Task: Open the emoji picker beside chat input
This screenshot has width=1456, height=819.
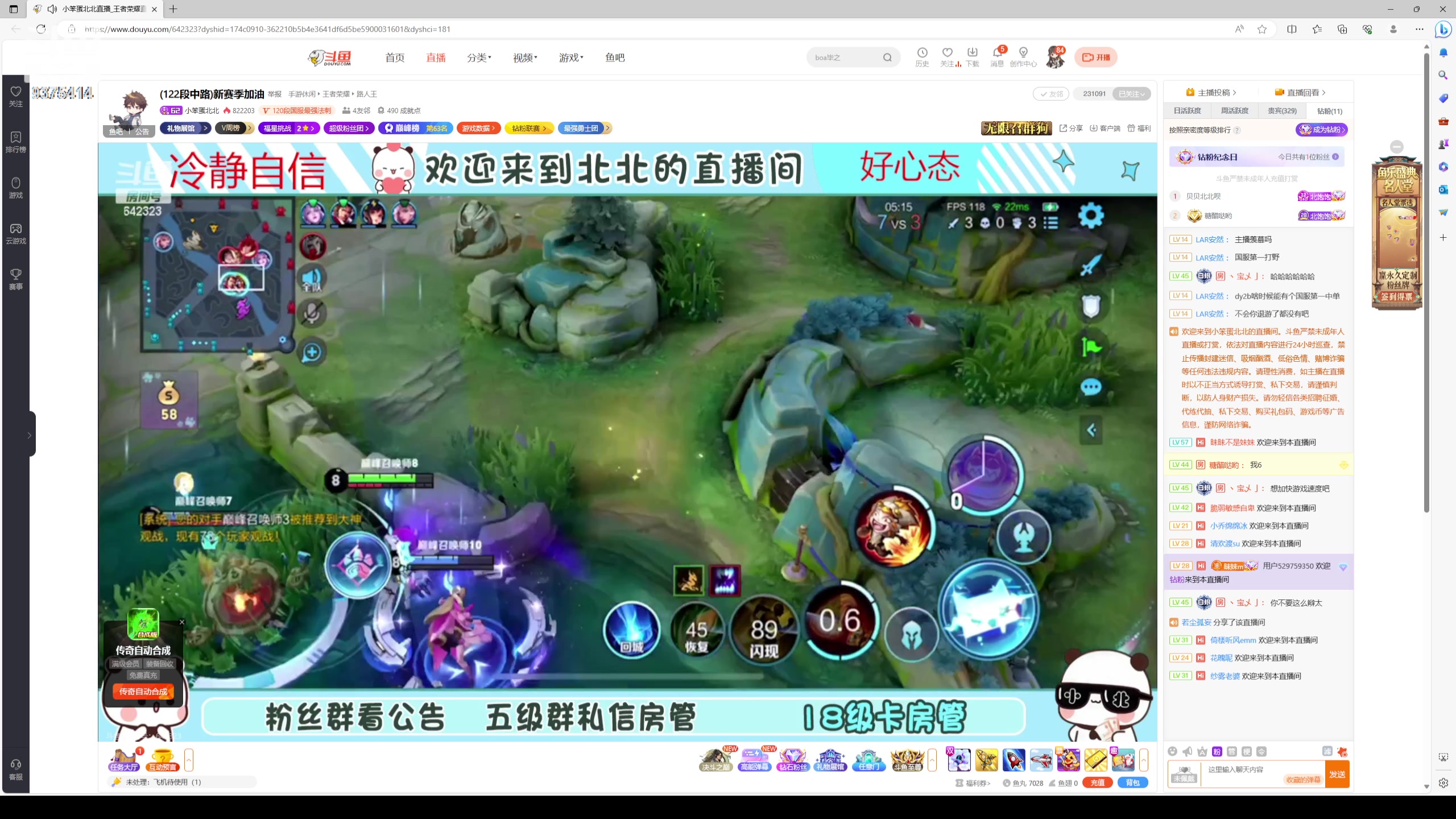Action: [1173, 751]
